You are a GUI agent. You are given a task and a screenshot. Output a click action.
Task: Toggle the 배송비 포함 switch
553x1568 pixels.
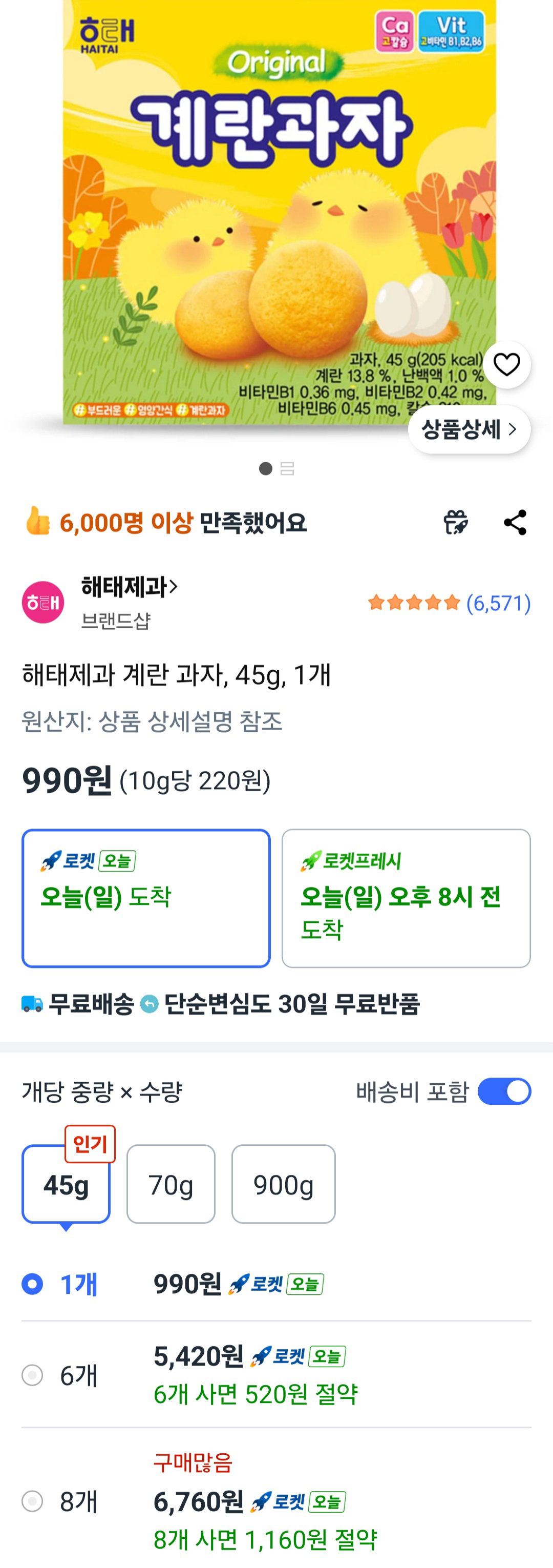(x=504, y=1091)
